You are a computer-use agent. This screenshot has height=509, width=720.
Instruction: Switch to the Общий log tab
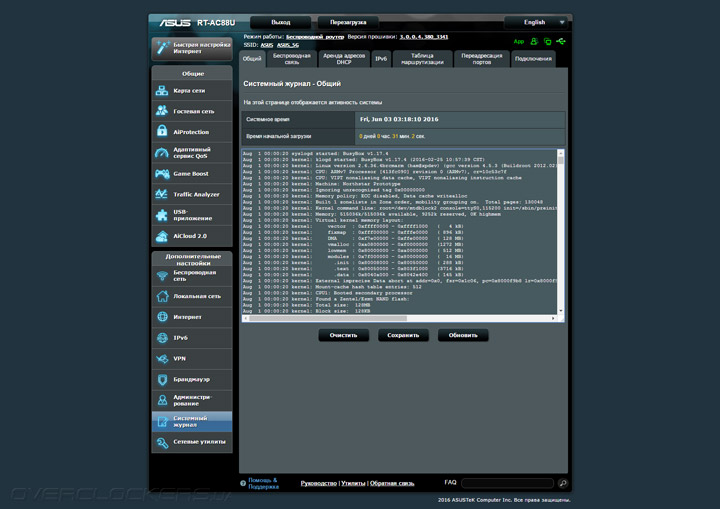click(x=252, y=59)
